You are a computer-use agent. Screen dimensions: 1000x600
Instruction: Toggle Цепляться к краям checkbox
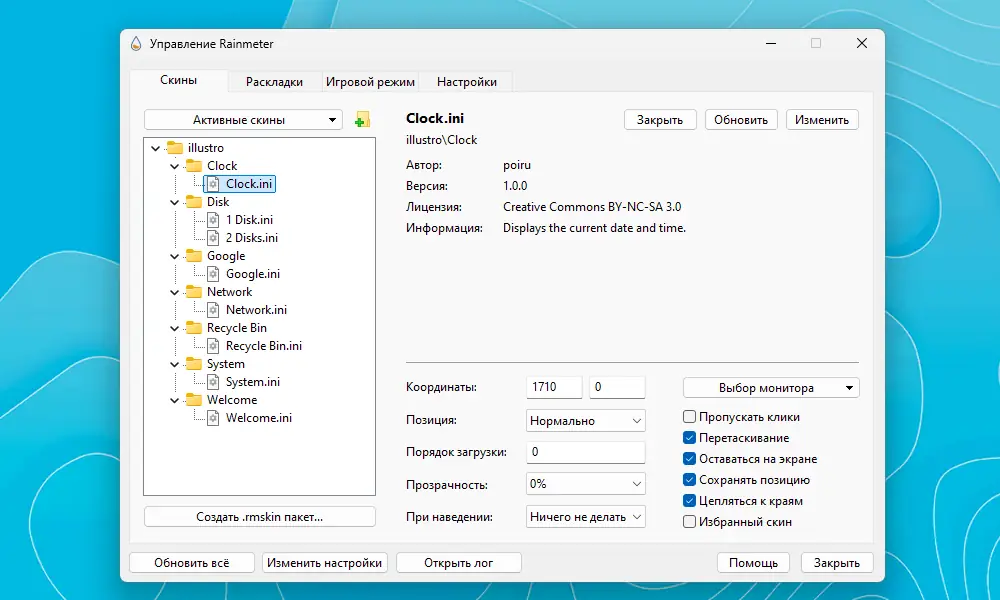coord(689,501)
